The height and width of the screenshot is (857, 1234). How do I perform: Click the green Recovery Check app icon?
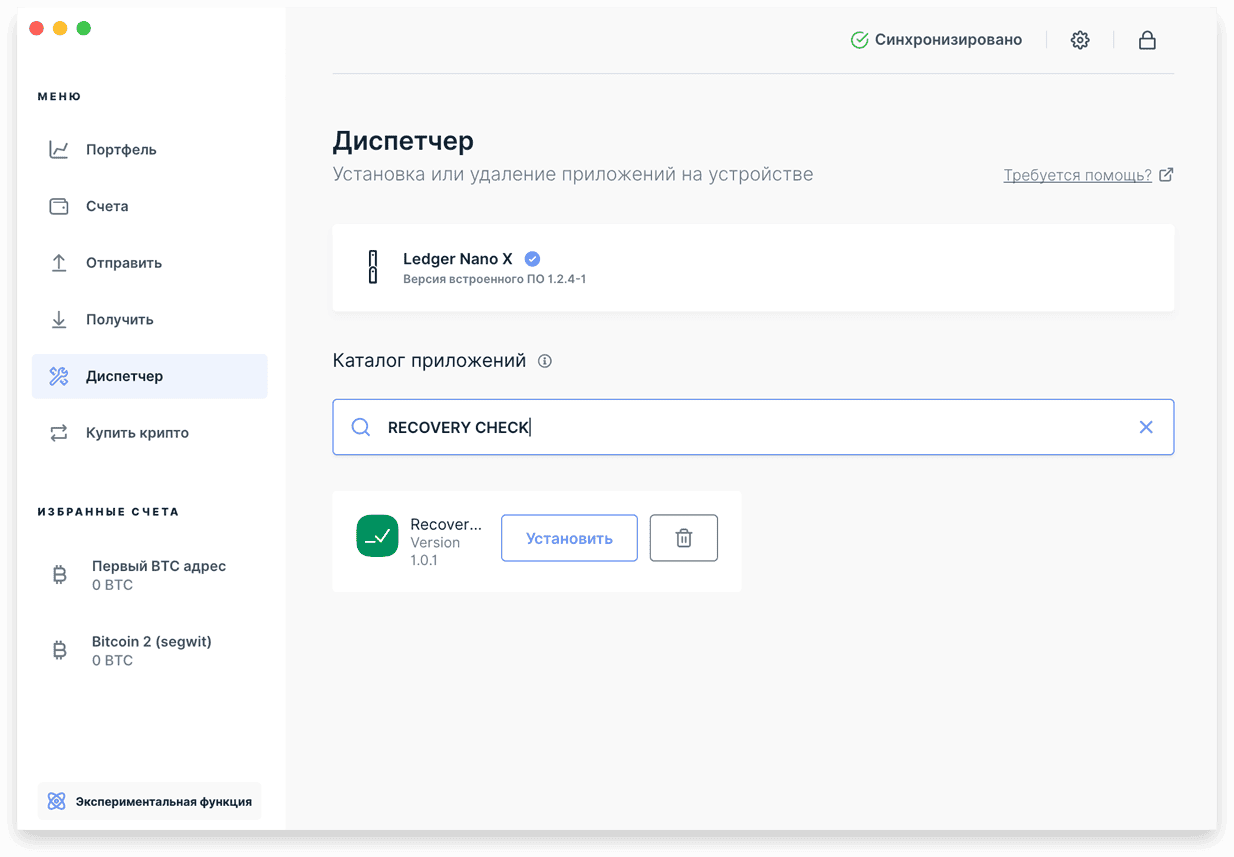(377, 536)
